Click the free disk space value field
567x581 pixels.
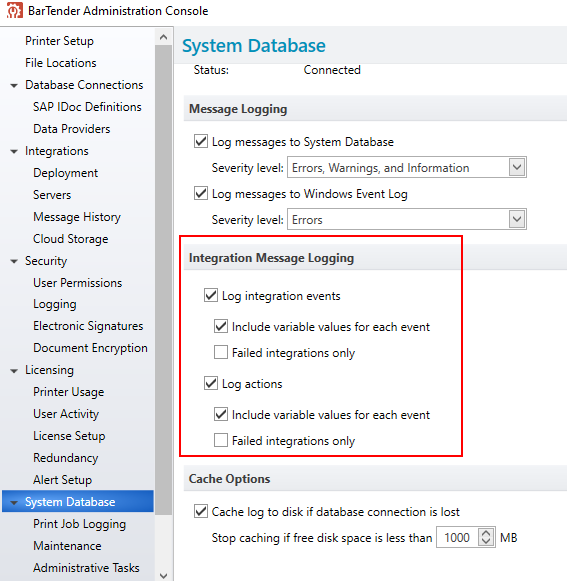[x=457, y=537]
